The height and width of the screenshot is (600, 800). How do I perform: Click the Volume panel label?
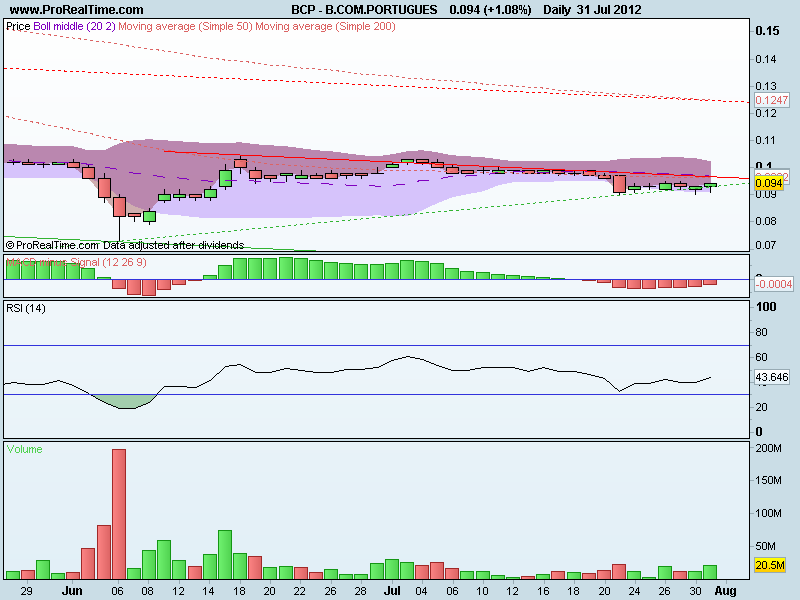tap(24, 449)
